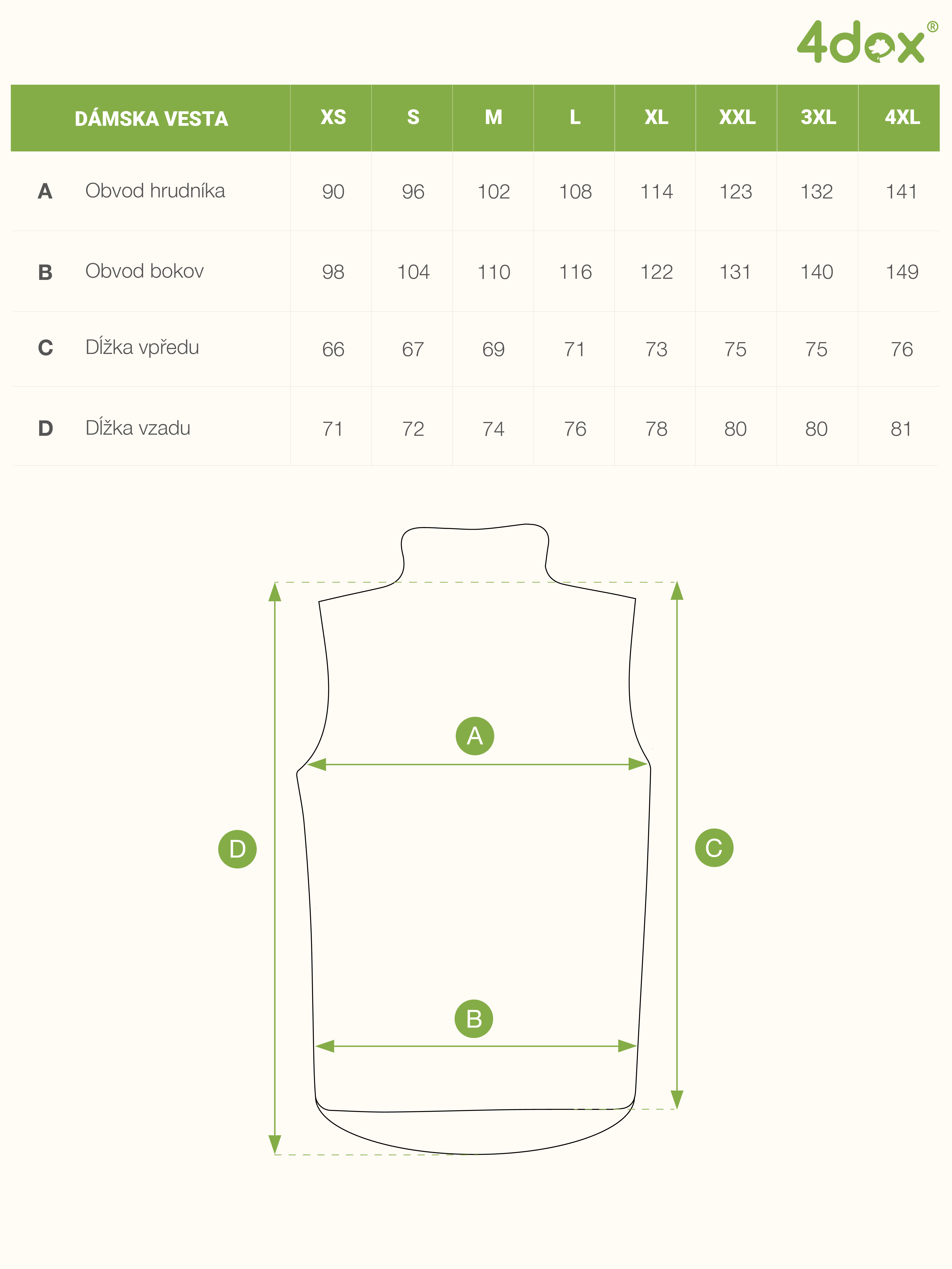Click the bold letter A row label
The width and height of the screenshot is (952, 1269).
point(45,191)
